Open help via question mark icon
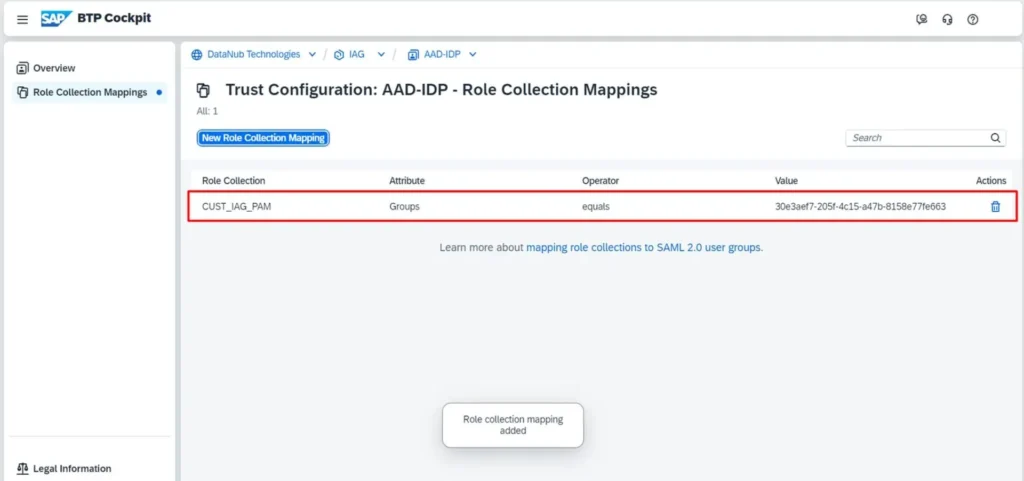This screenshot has height=481, width=1024. (973, 19)
